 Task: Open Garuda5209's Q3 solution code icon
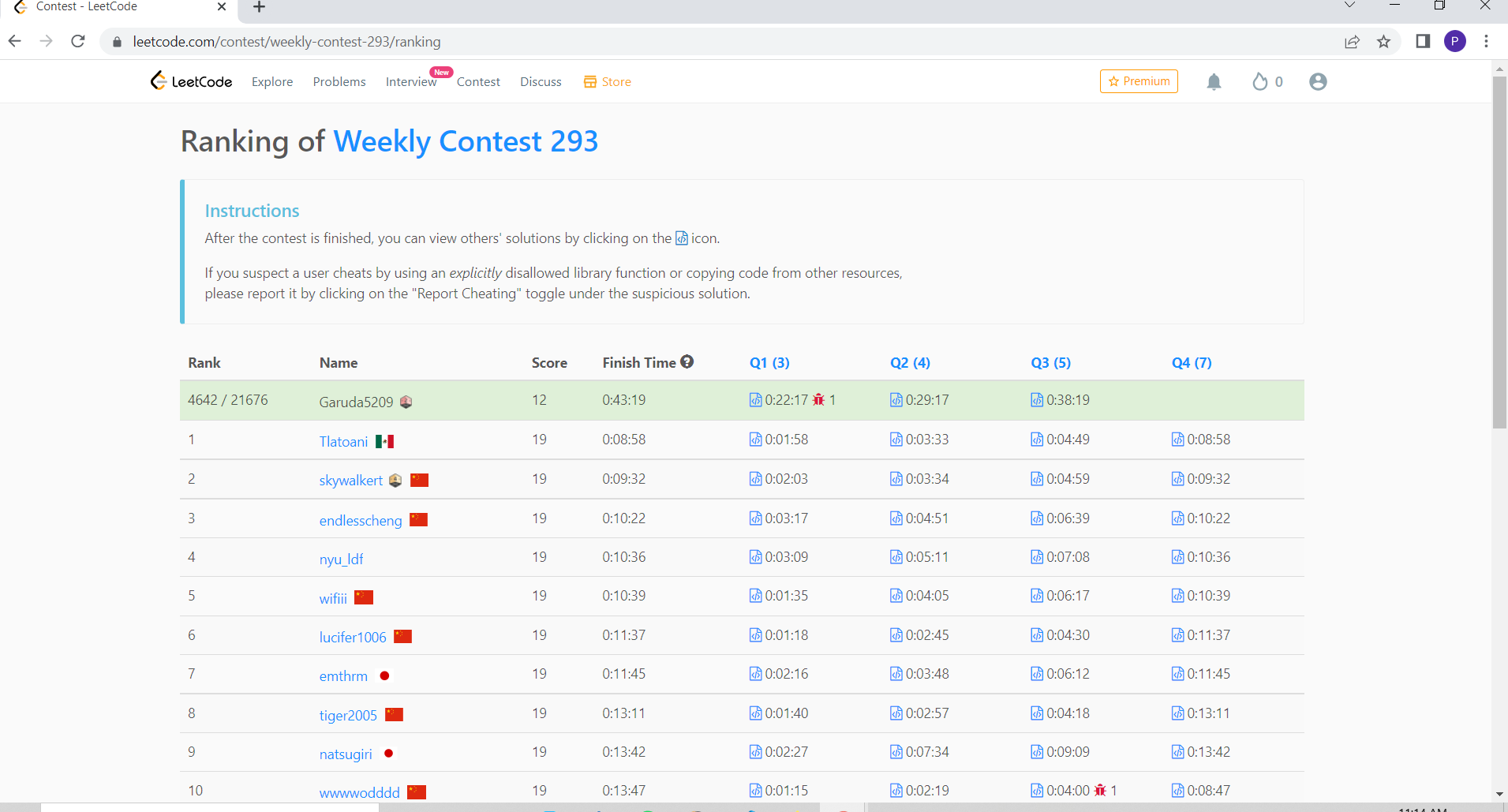(x=1037, y=400)
